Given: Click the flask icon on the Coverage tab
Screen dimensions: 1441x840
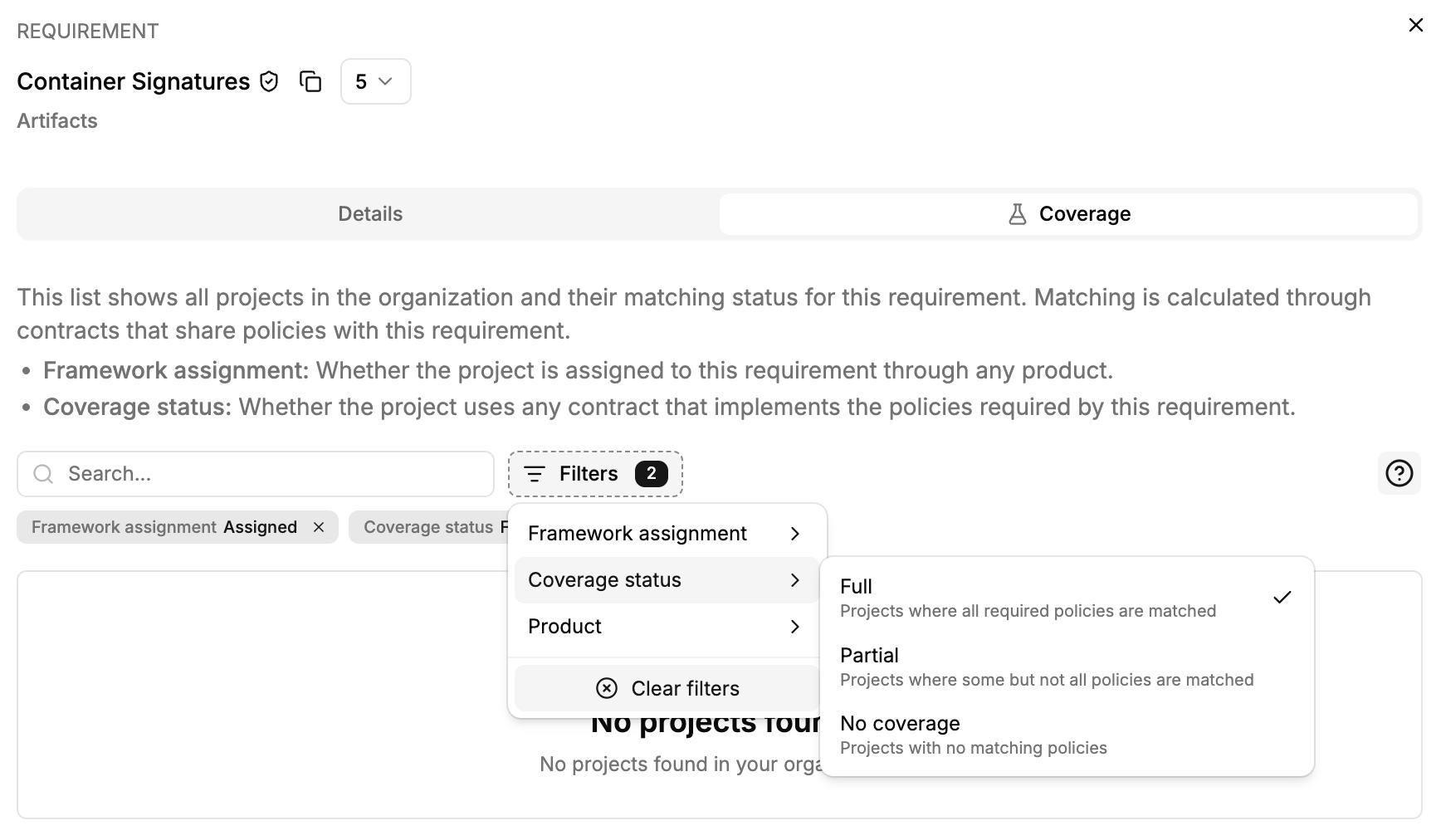Looking at the screenshot, I should pos(1017,213).
